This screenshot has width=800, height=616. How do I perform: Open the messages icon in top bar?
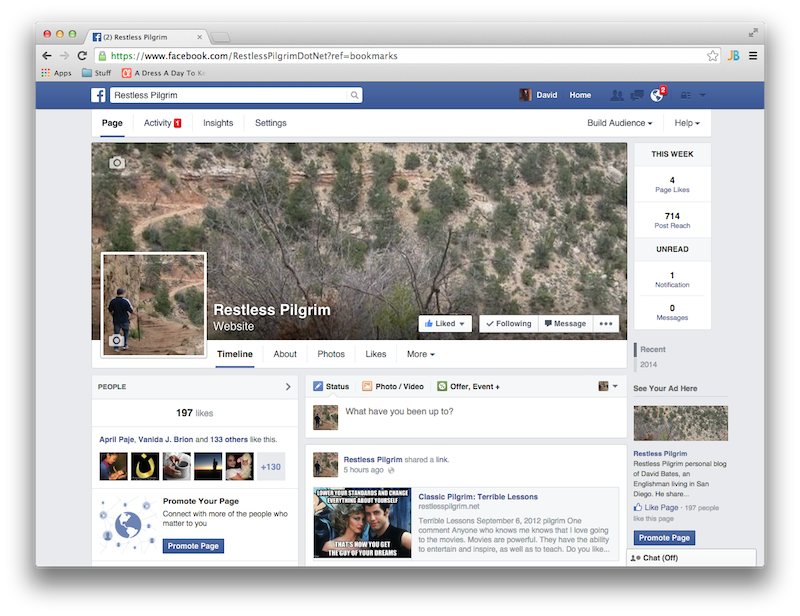(637, 95)
